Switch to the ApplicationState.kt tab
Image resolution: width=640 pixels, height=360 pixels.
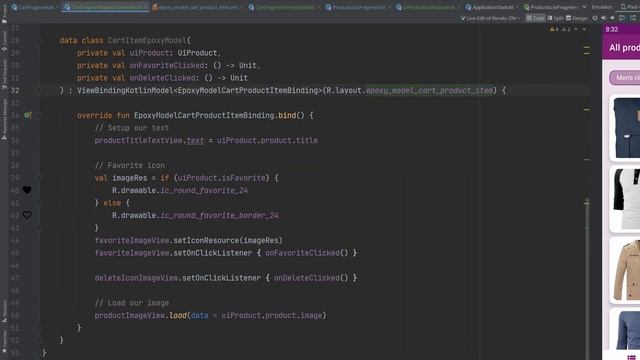click(x=492, y=7)
